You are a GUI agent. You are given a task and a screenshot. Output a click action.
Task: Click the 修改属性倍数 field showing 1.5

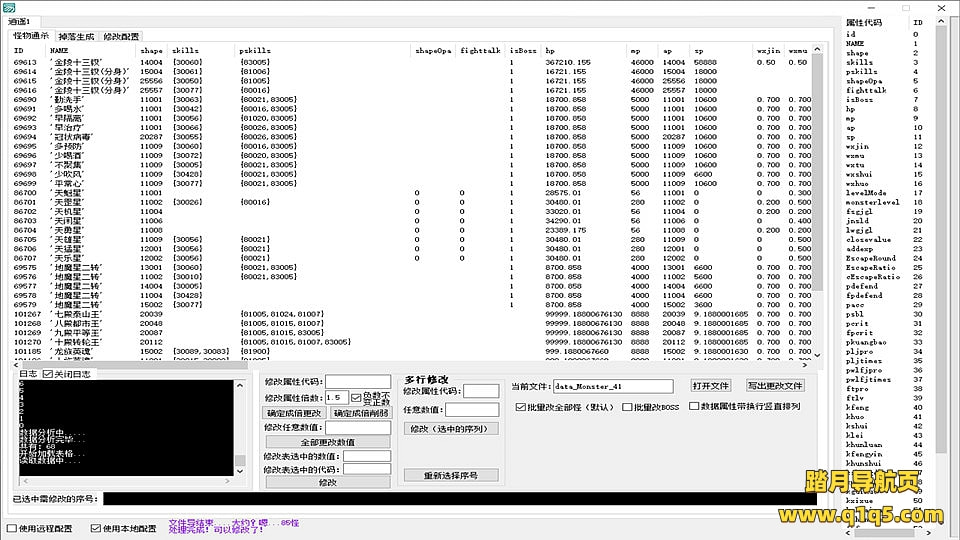(x=337, y=397)
